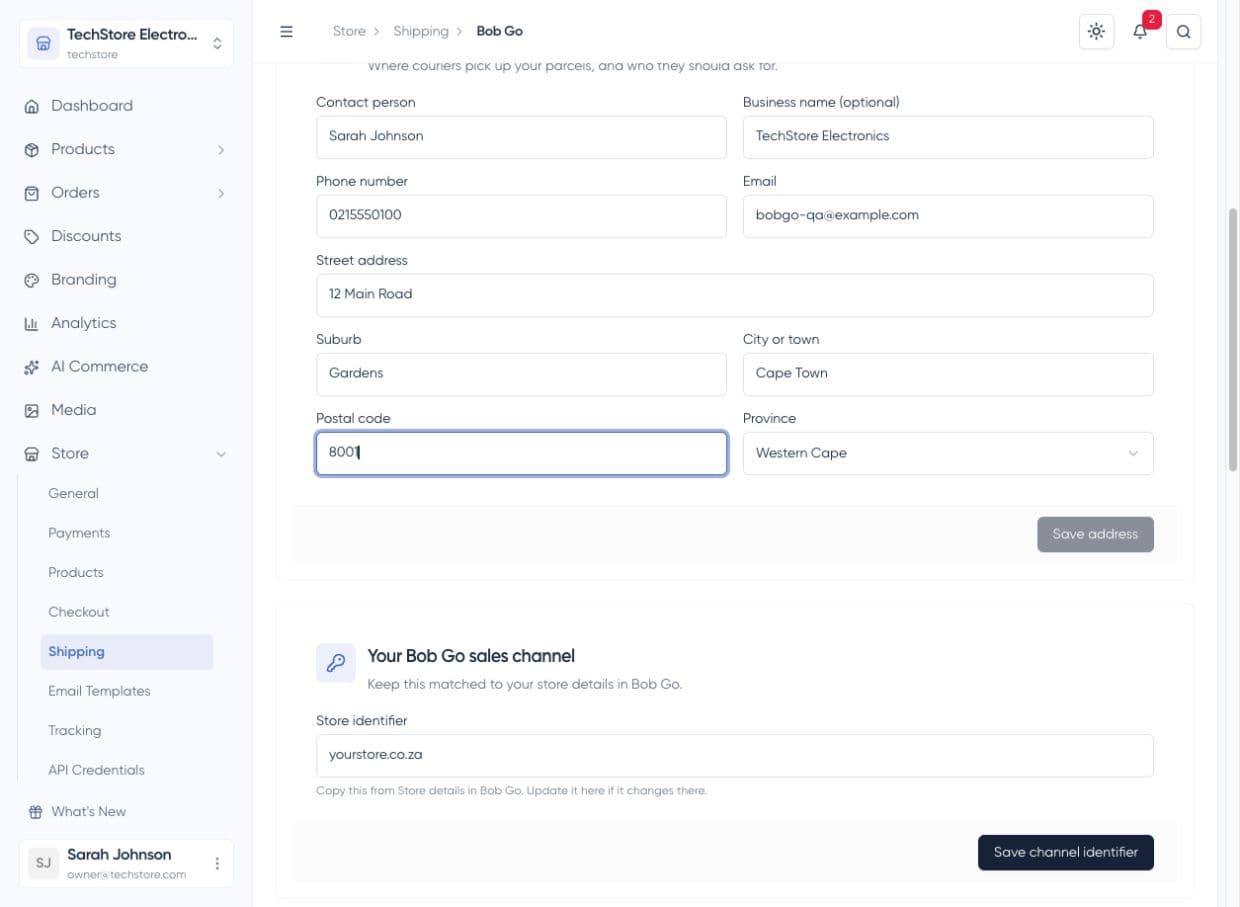The width and height of the screenshot is (1240, 907).
Task: Click owner@techstore.com email text
Action: click(126, 875)
